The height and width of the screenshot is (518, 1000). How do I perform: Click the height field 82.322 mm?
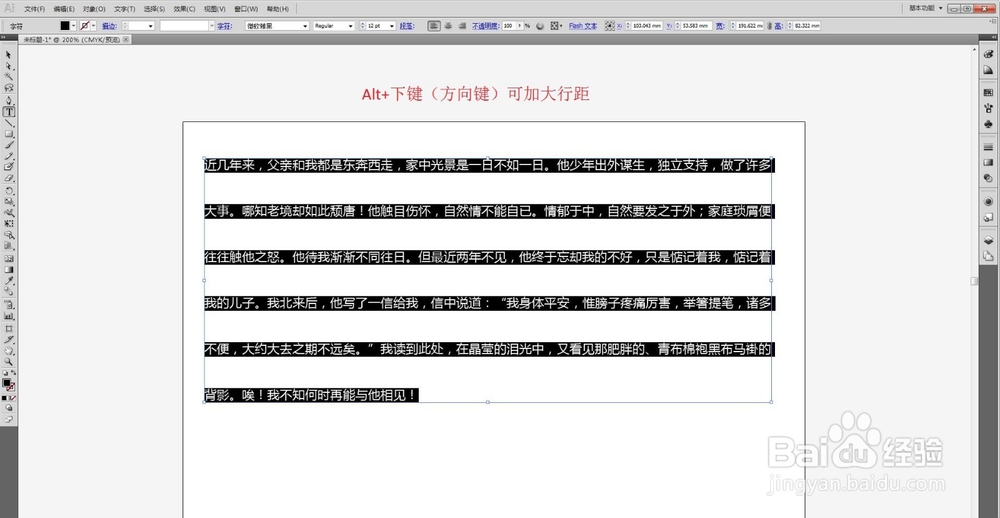click(807, 26)
